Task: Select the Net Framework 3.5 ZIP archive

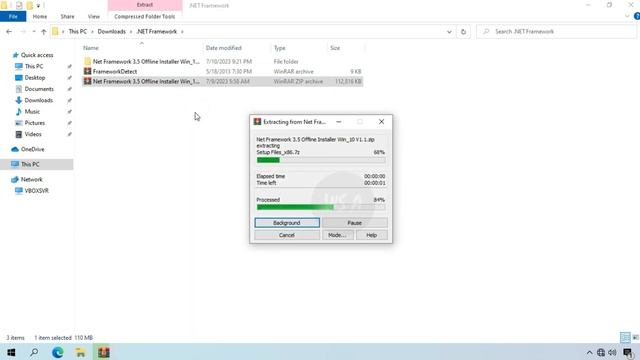Action: (x=222, y=81)
